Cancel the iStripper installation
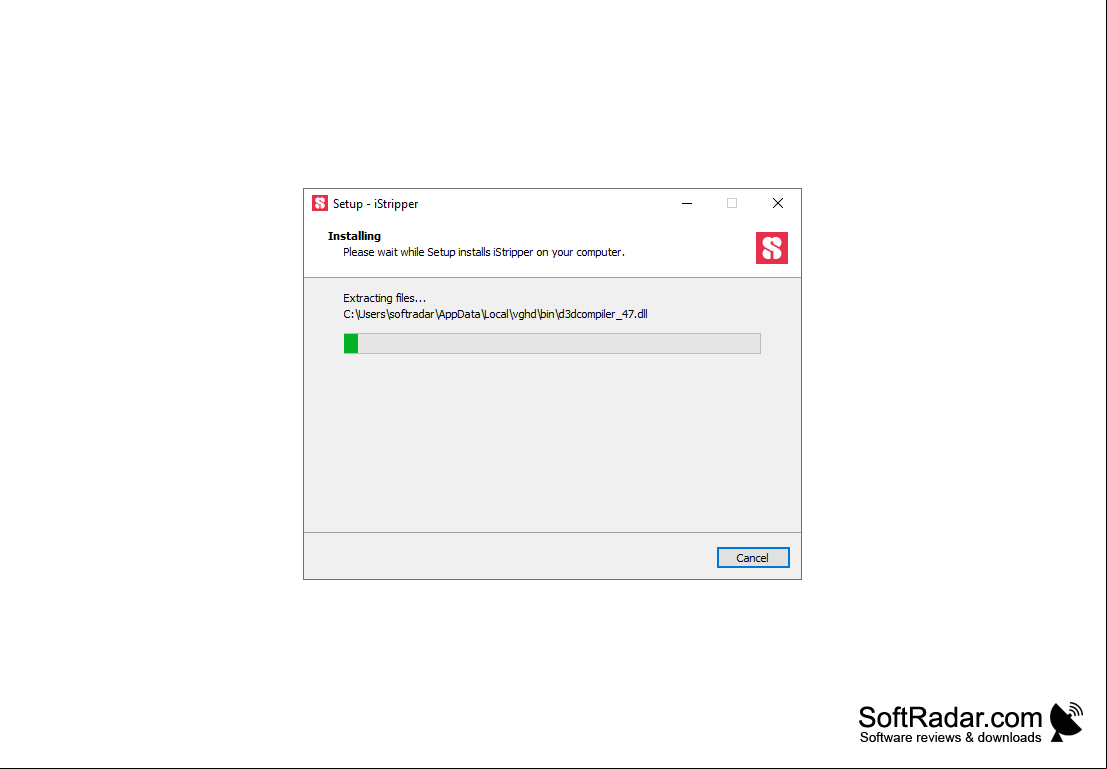 tap(753, 558)
